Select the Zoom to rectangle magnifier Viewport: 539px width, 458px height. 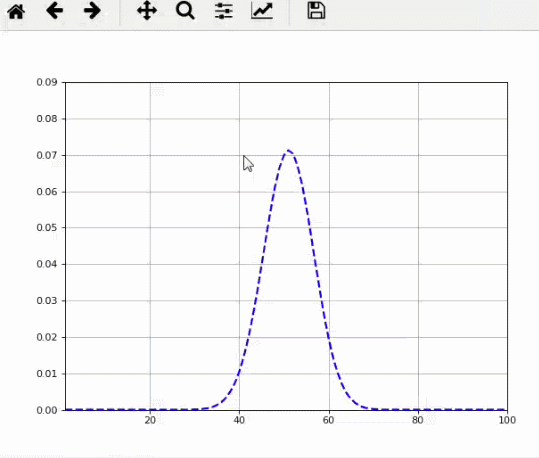point(185,11)
